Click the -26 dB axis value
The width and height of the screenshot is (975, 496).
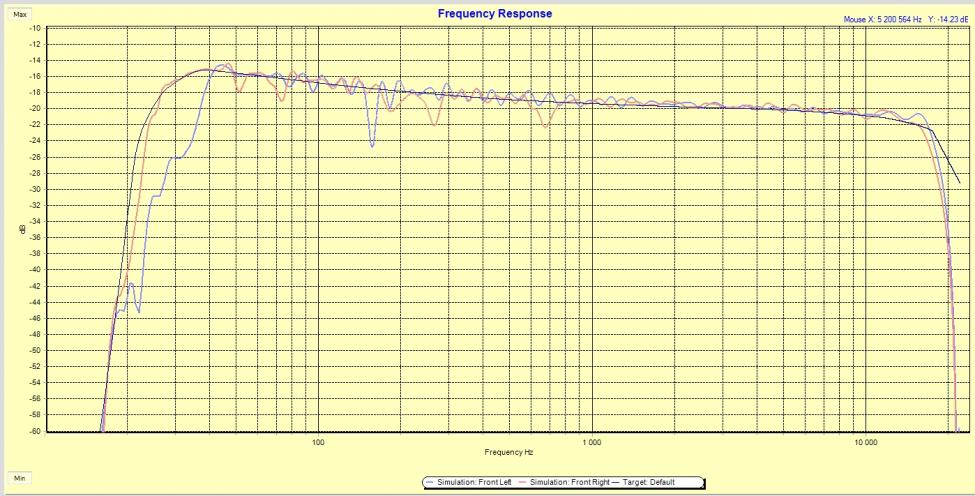tap(35, 157)
